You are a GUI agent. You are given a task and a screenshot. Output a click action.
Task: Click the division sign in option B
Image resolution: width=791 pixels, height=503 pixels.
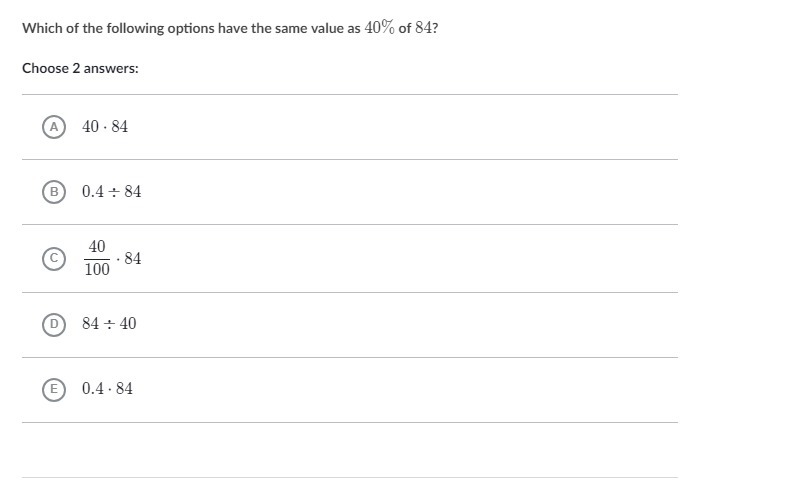(x=114, y=192)
